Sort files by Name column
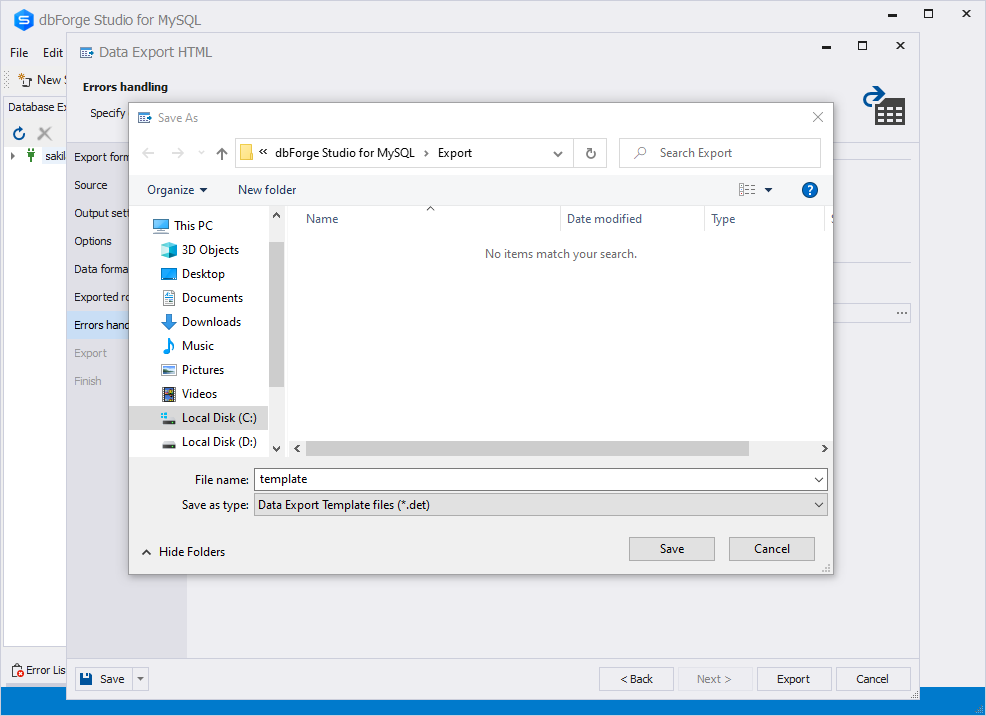This screenshot has width=986, height=716. point(425,219)
